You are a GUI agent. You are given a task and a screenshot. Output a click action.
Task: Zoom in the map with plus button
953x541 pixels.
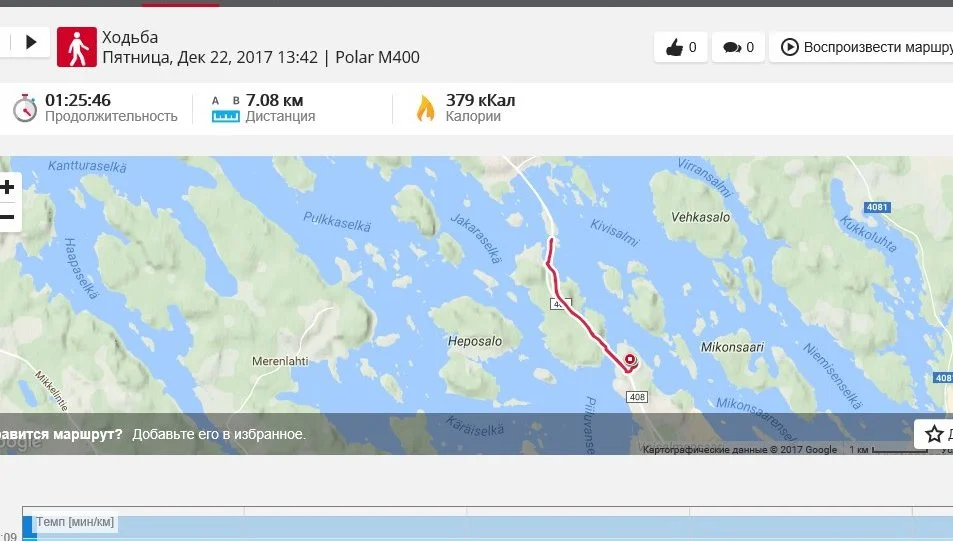pos(7,187)
